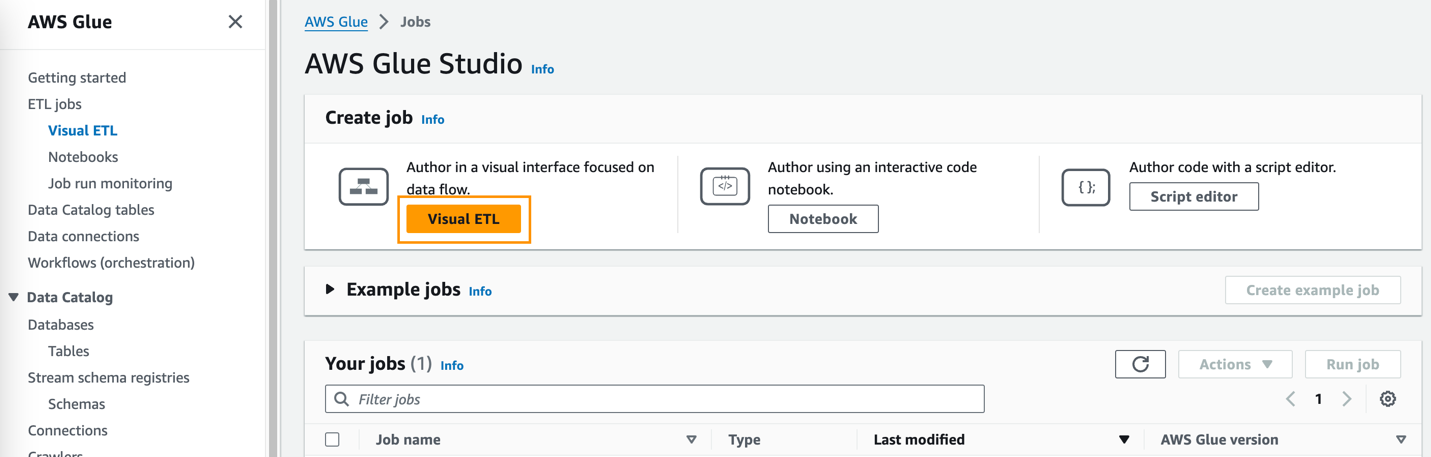This screenshot has height=457, width=1431.
Task: Click the search icon in Filter jobs
Action: [342, 399]
